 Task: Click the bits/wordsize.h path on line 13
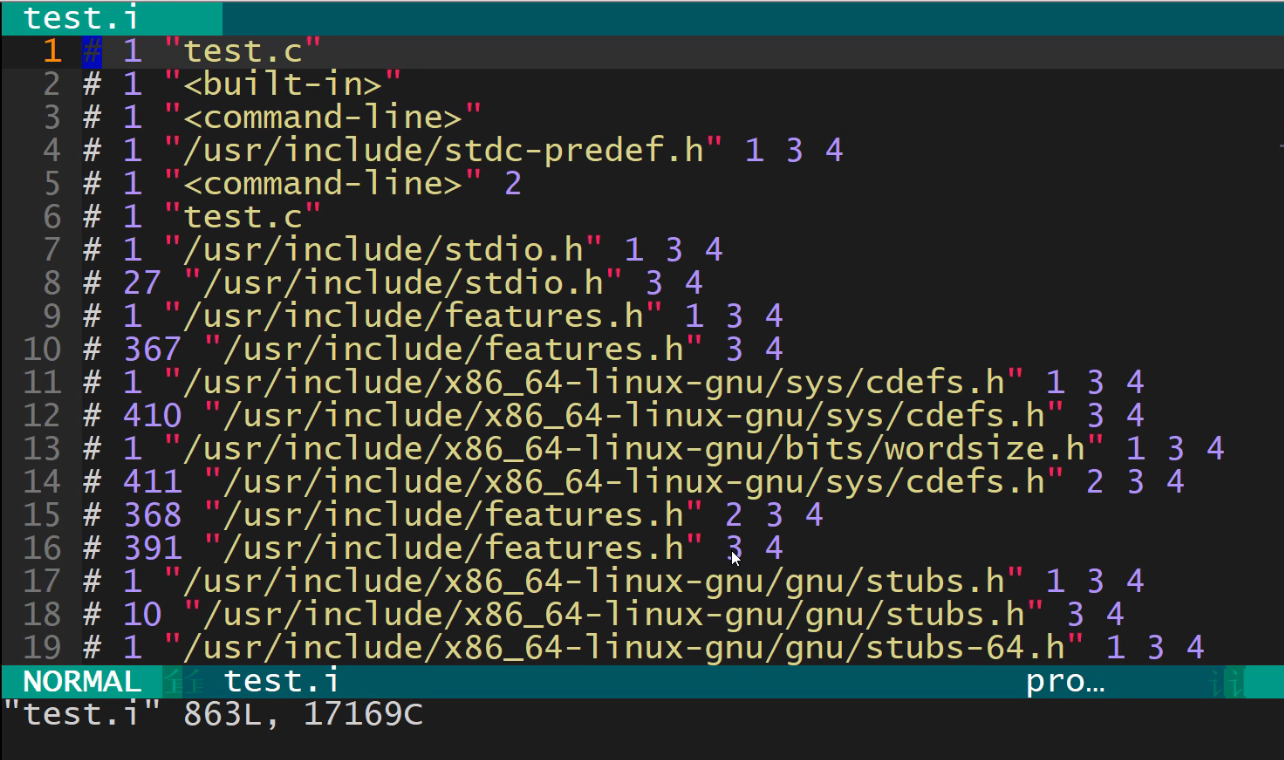(x=633, y=447)
